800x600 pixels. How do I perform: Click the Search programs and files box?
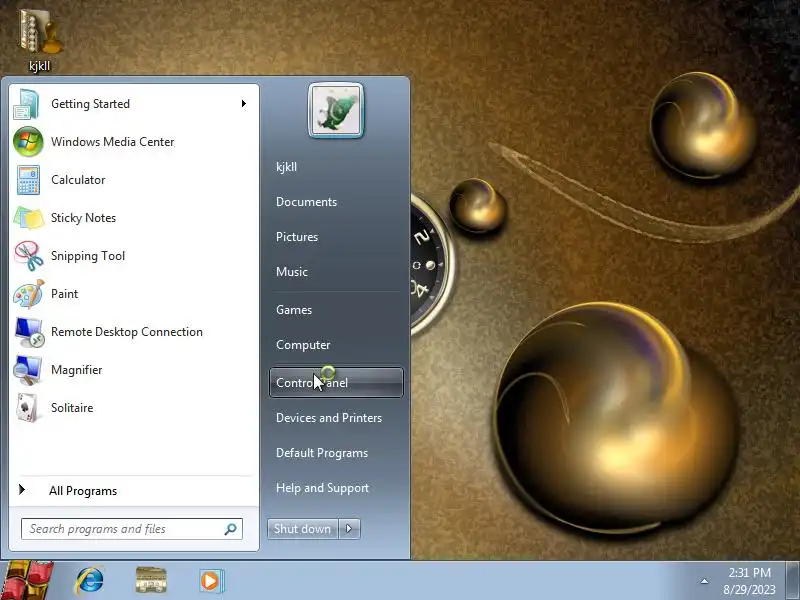click(x=132, y=529)
